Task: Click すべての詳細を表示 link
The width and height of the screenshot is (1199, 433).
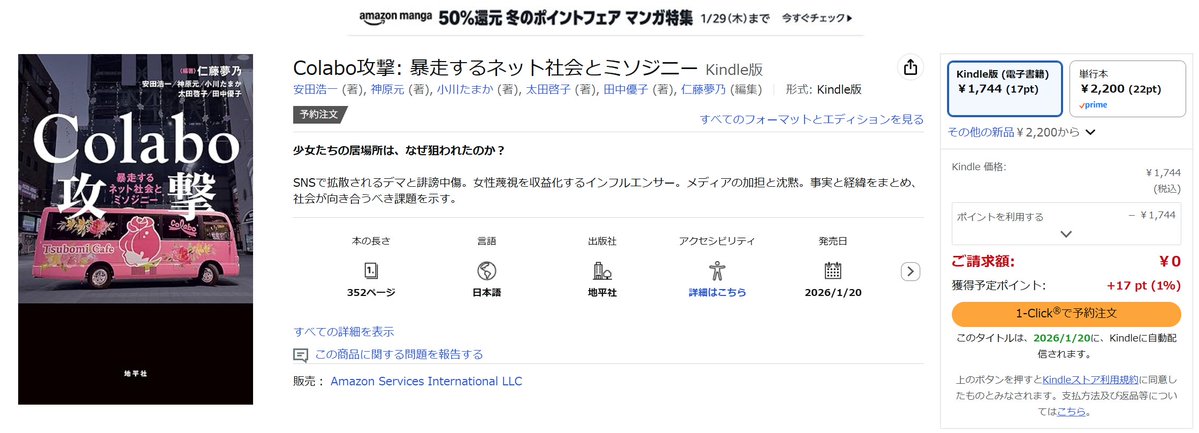Action: pyautogui.click(x=344, y=332)
